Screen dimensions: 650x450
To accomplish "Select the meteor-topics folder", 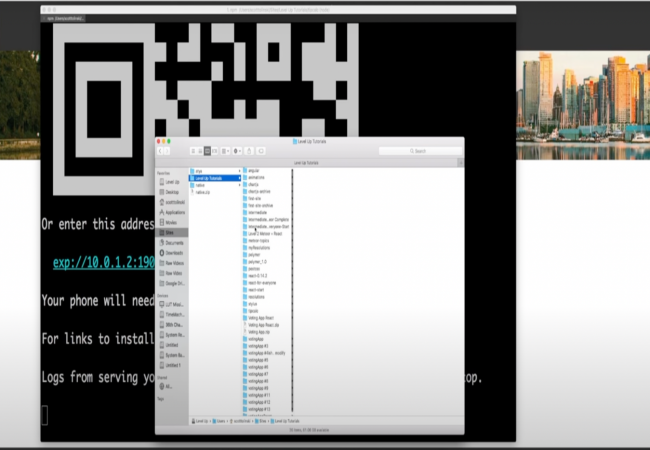I will click(x=256, y=241).
